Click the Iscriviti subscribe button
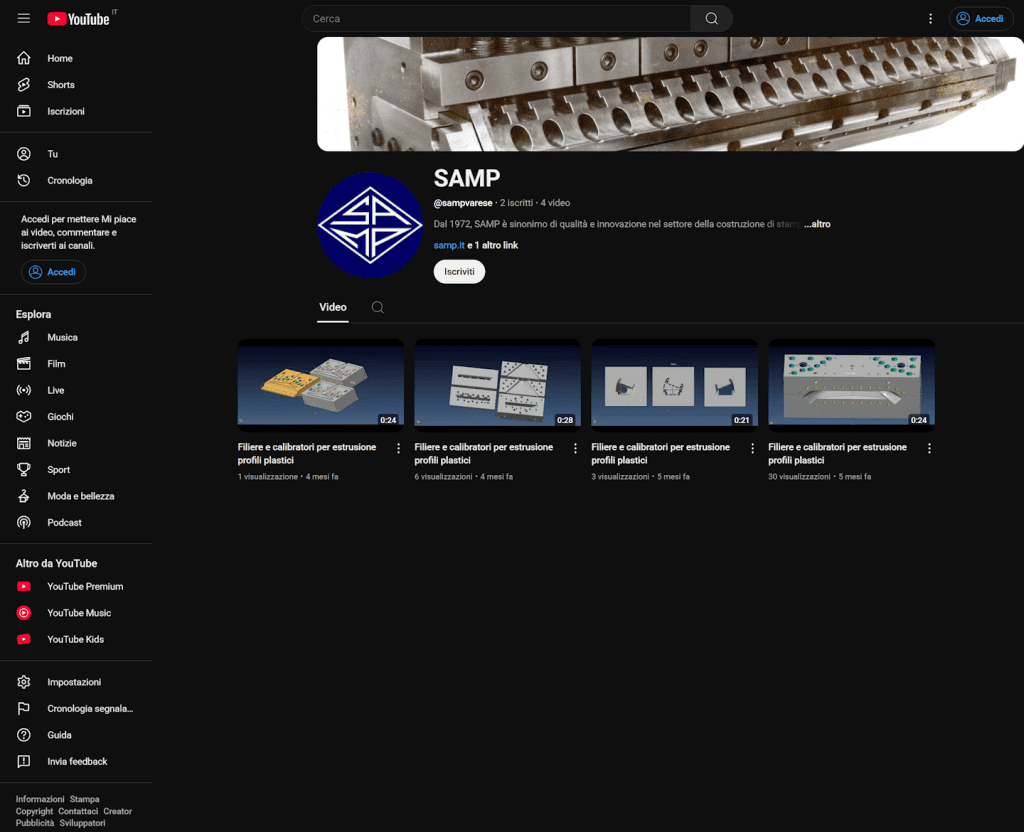 coord(459,272)
